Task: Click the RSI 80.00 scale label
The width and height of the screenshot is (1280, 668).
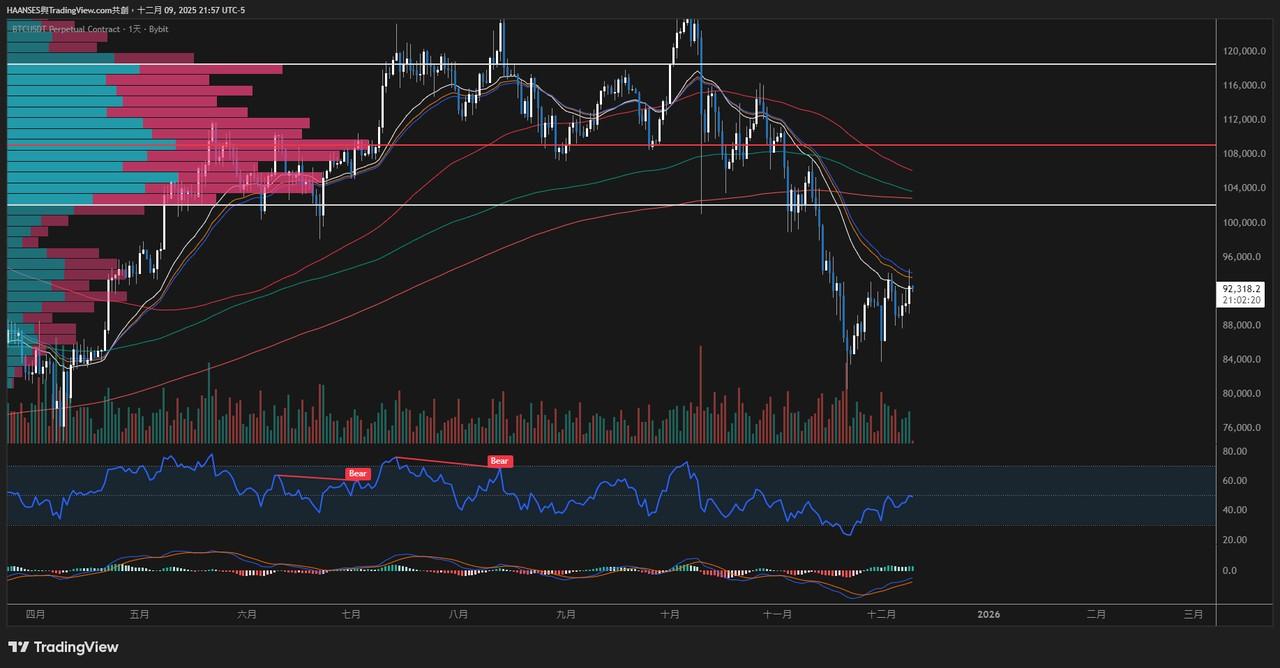Action: click(x=1236, y=451)
